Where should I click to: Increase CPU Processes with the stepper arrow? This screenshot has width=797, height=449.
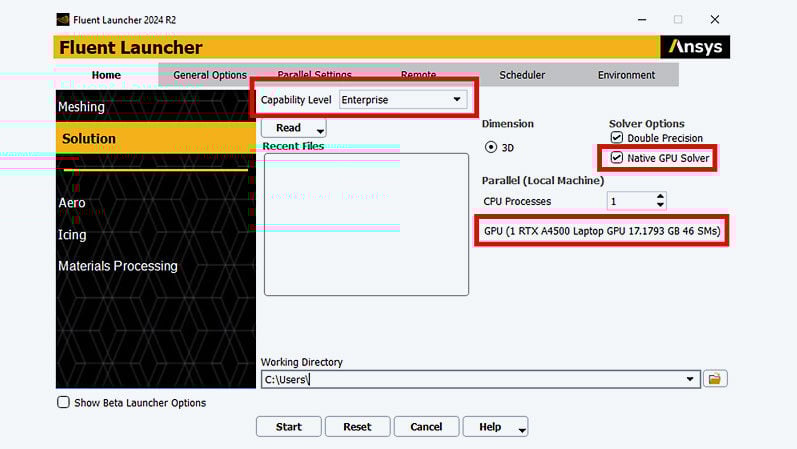660,197
